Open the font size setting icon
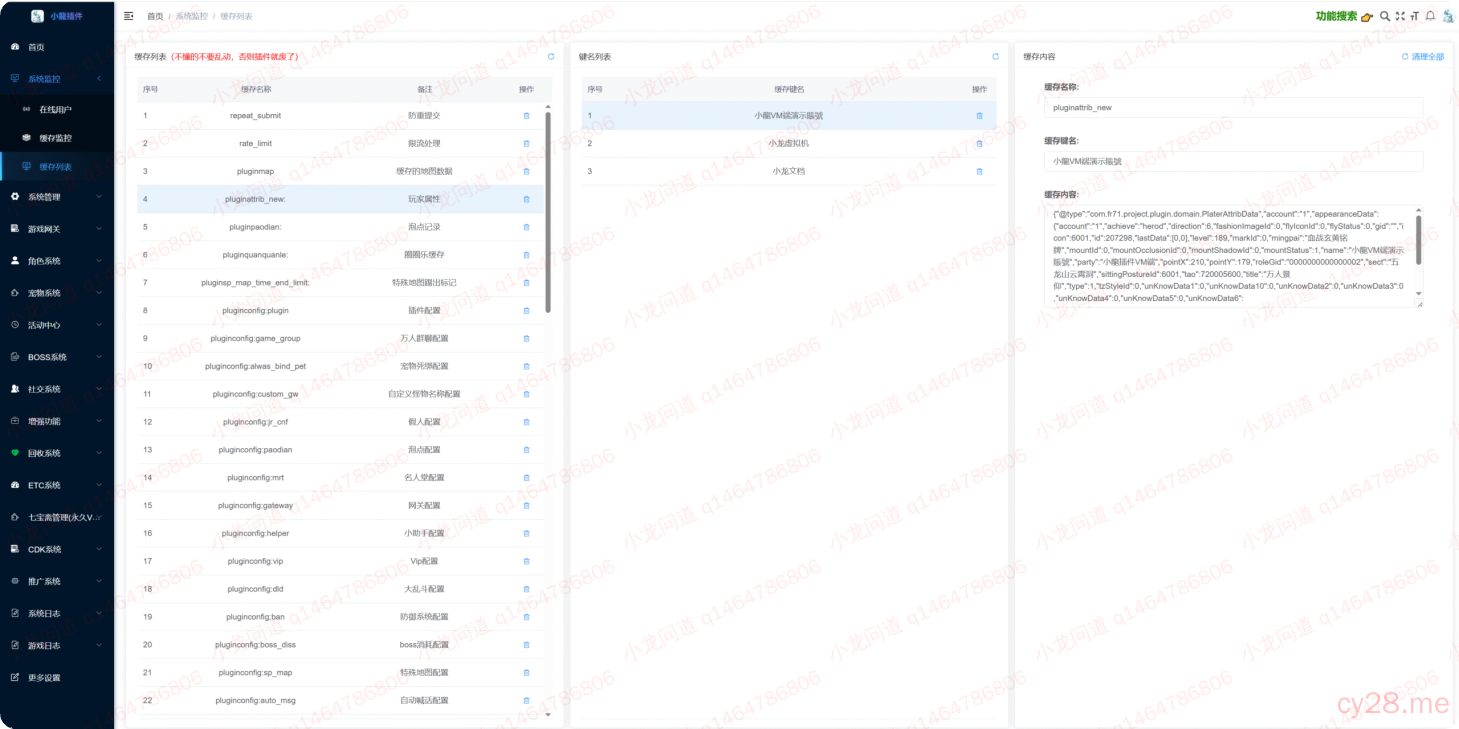Screen dimensions: 1459x729 [x=1415, y=16]
